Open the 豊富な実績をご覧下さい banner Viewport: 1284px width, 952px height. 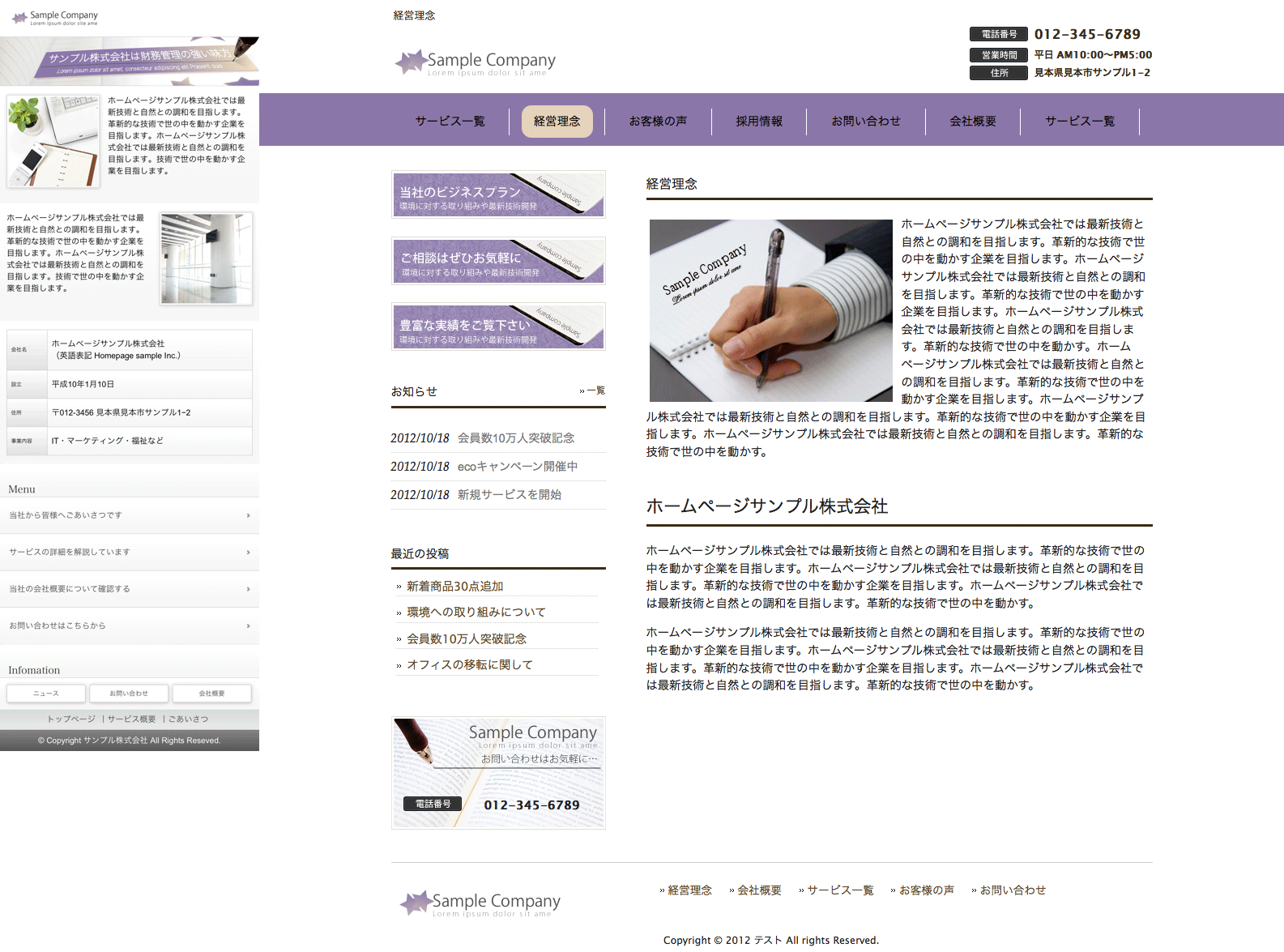498,327
